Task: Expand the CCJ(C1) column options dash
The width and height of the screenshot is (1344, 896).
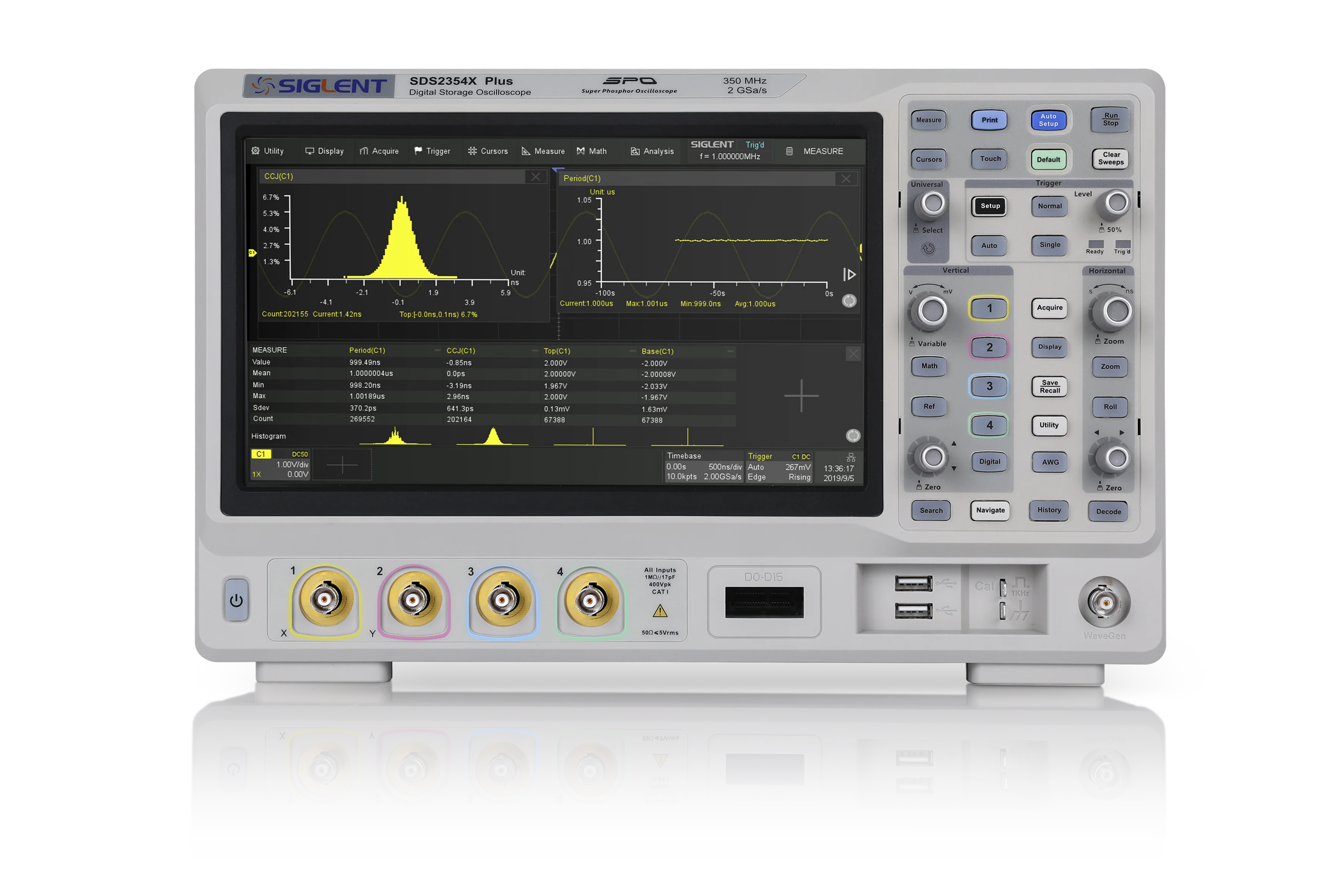Action: [x=535, y=351]
